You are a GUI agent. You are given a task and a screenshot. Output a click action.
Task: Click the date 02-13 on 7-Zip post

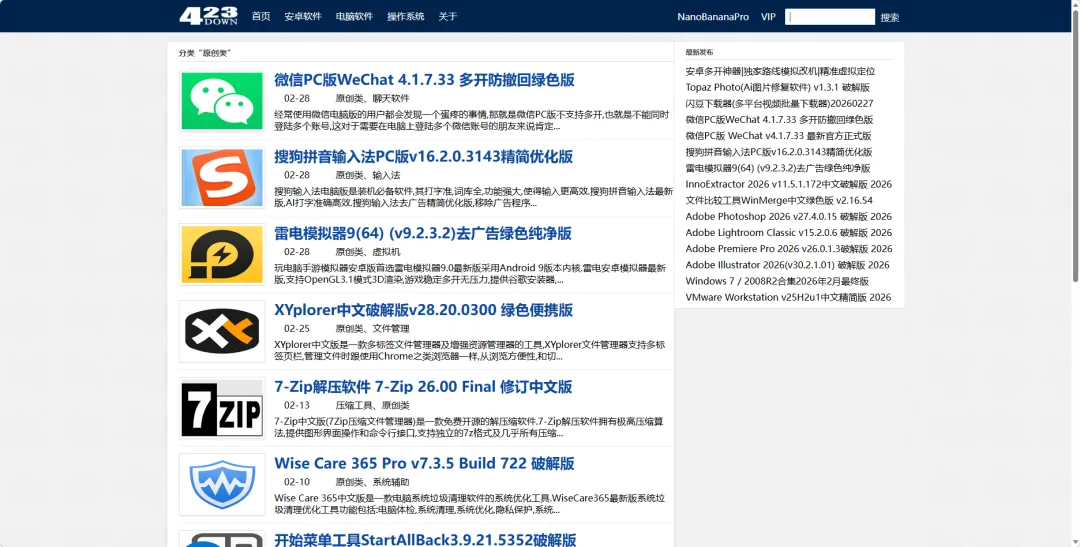[x=297, y=405]
